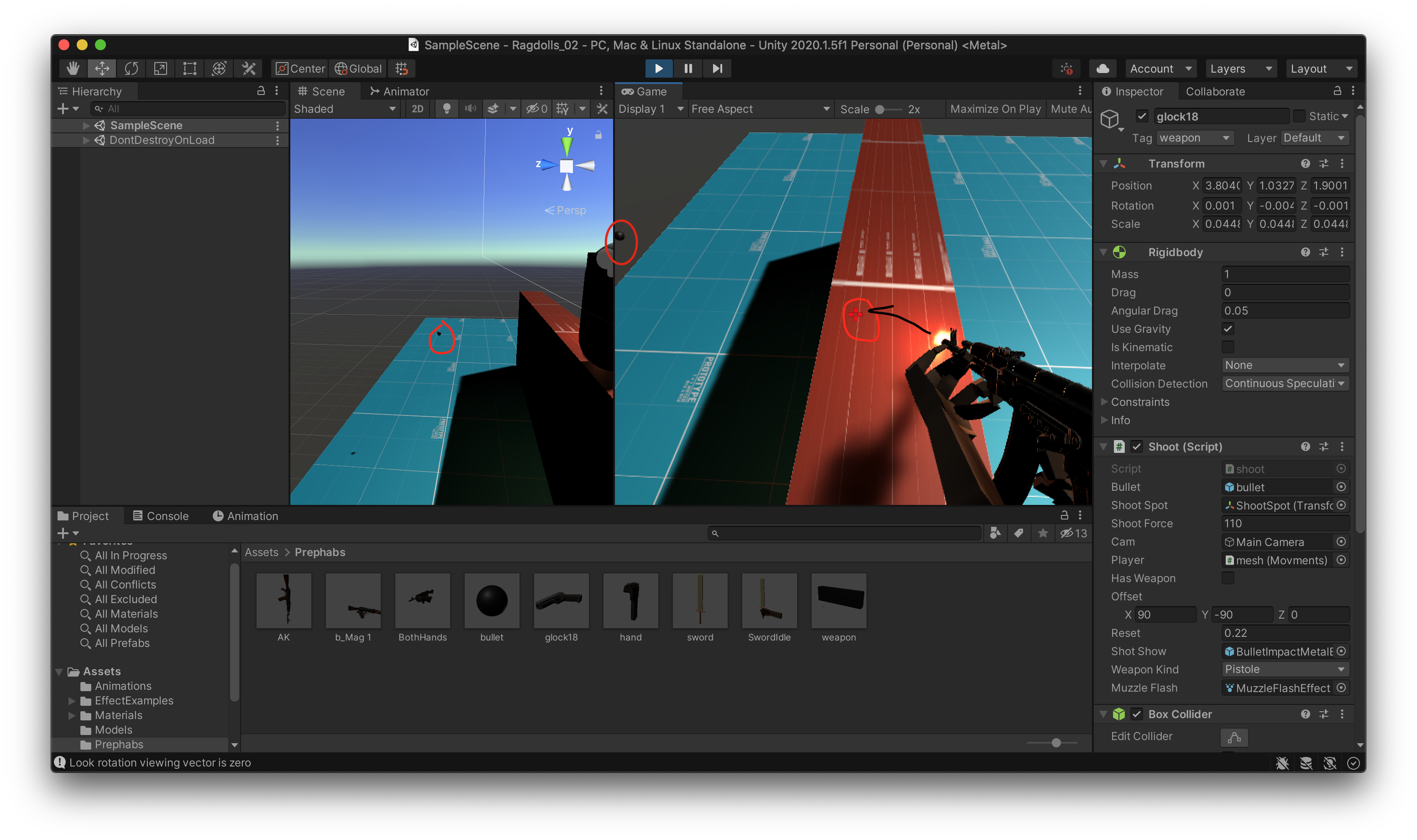The width and height of the screenshot is (1417, 840).
Task: Lock the Inspector panel
Action: (x=1337, y=90)
